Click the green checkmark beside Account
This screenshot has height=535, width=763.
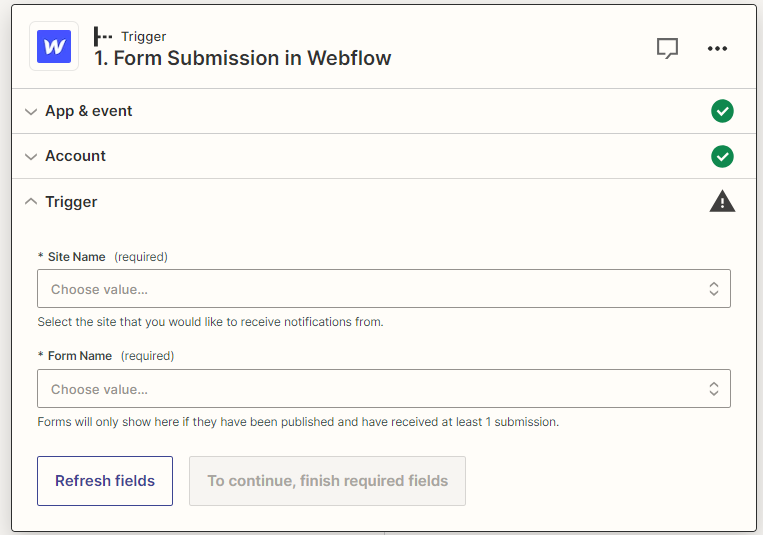coord(722,156)
